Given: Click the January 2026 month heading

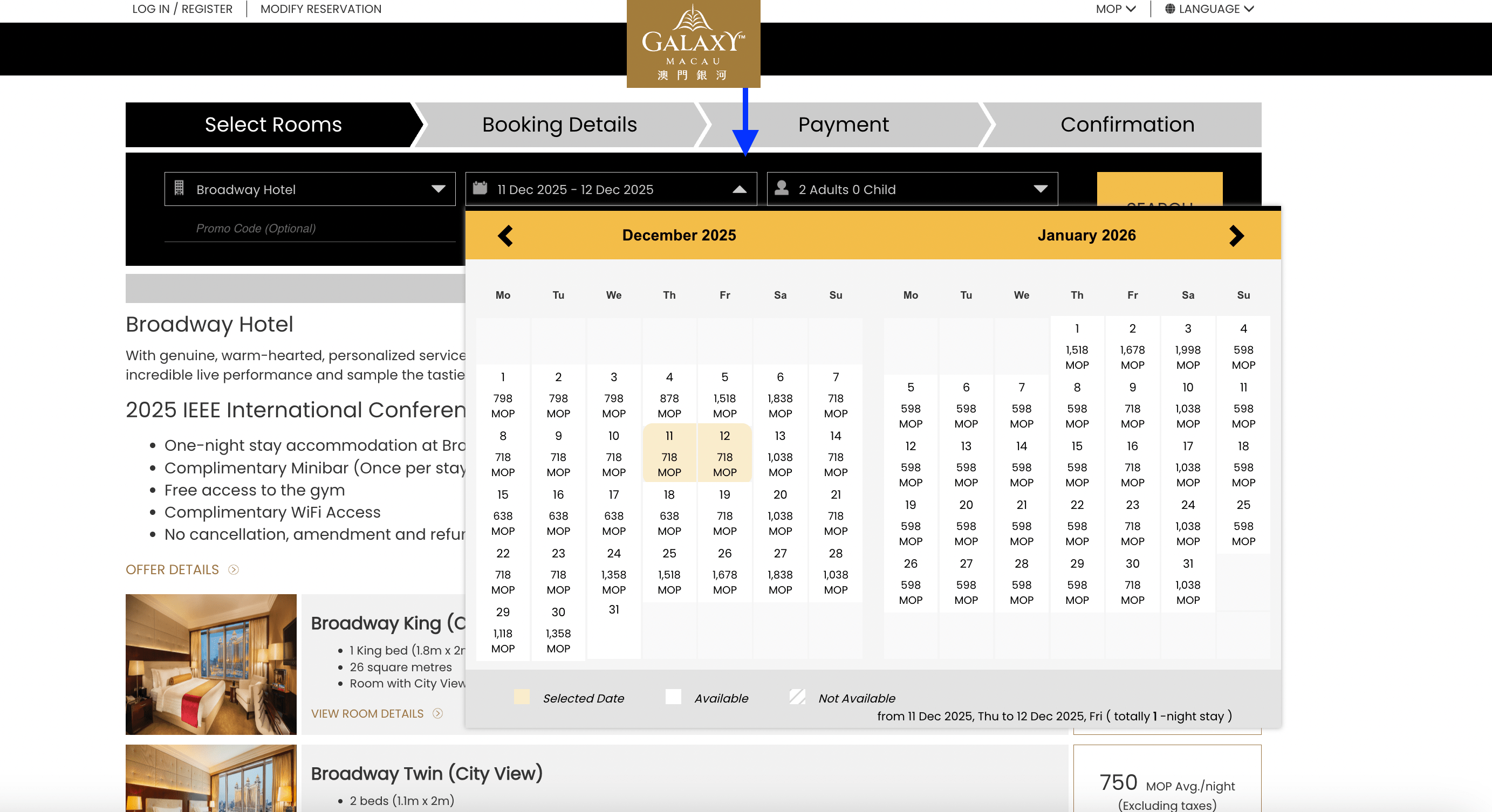Looking at the screenshot, I should coord(1086,235).
